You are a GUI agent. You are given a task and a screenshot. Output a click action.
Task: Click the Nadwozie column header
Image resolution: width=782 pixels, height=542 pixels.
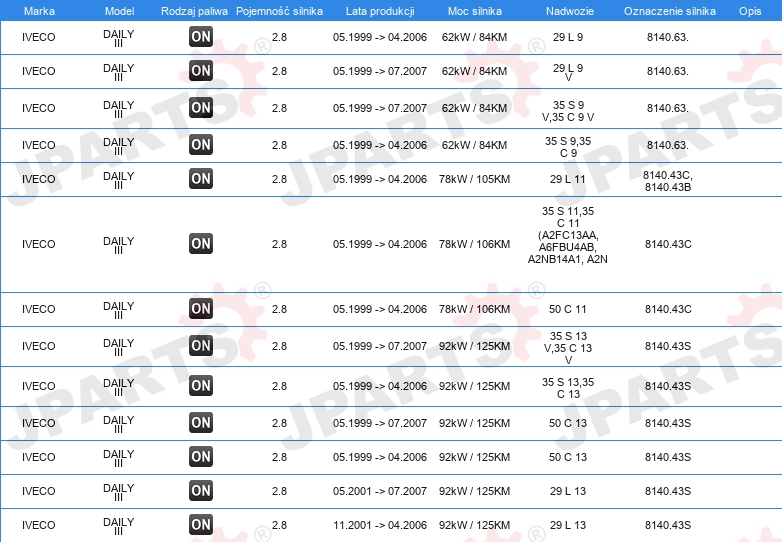pos(570,11)
